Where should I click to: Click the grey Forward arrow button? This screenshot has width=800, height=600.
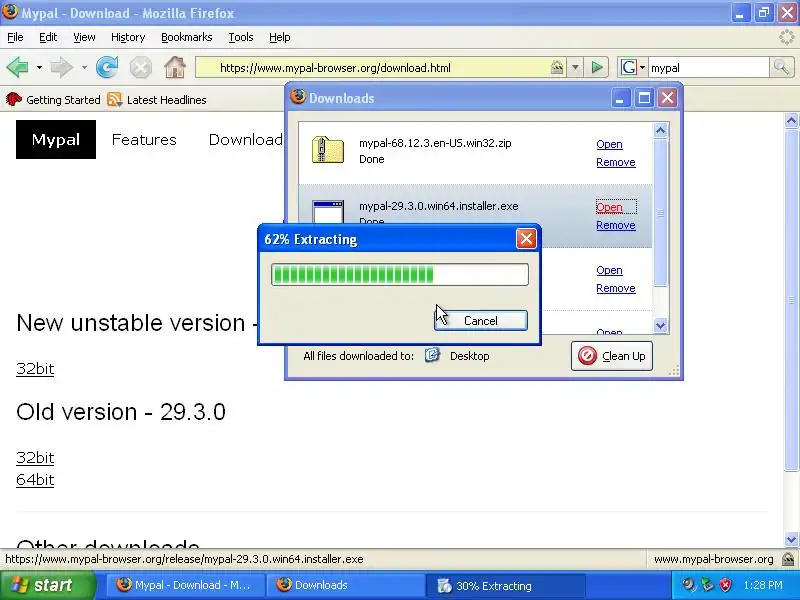tap(61, 67)
